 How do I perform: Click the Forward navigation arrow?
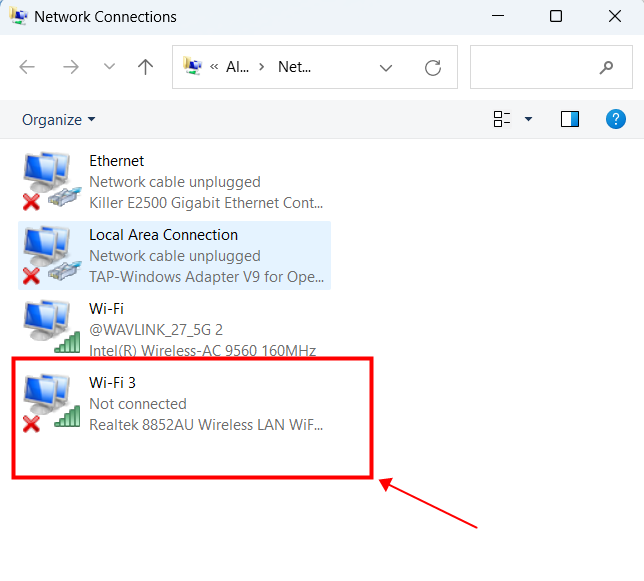(71, 67)
